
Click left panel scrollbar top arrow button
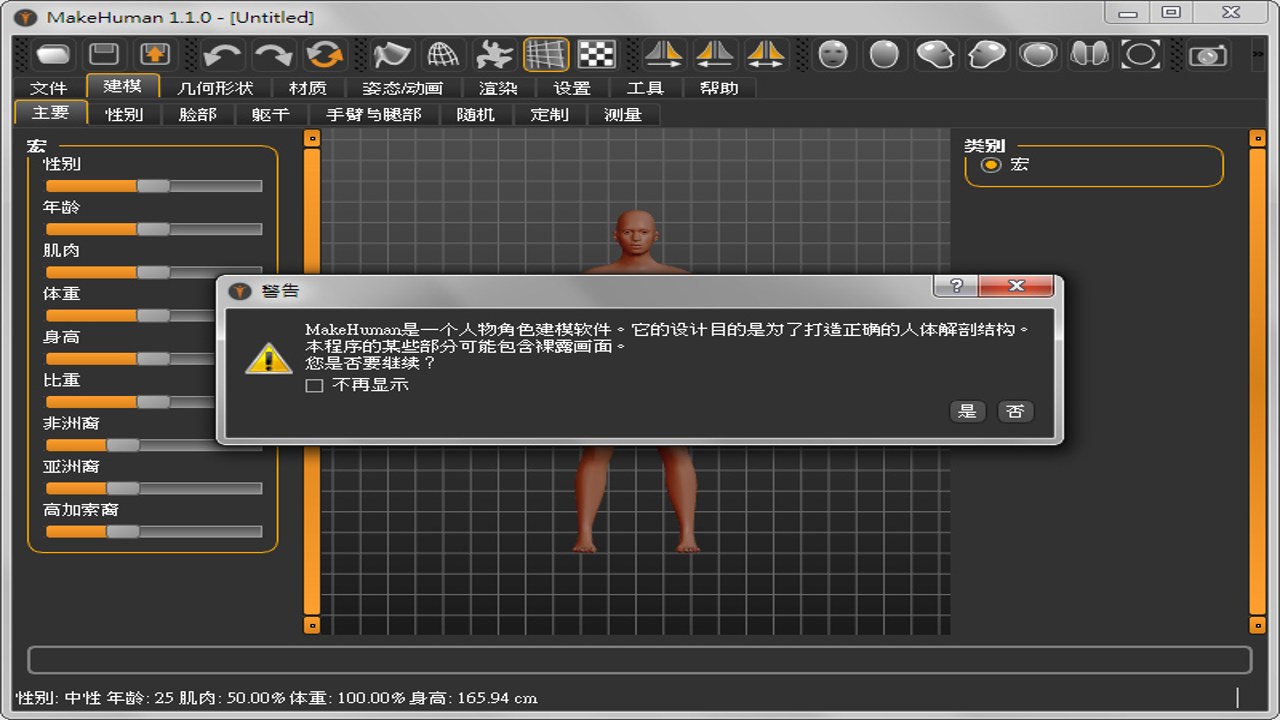click(x=312, y=138)
